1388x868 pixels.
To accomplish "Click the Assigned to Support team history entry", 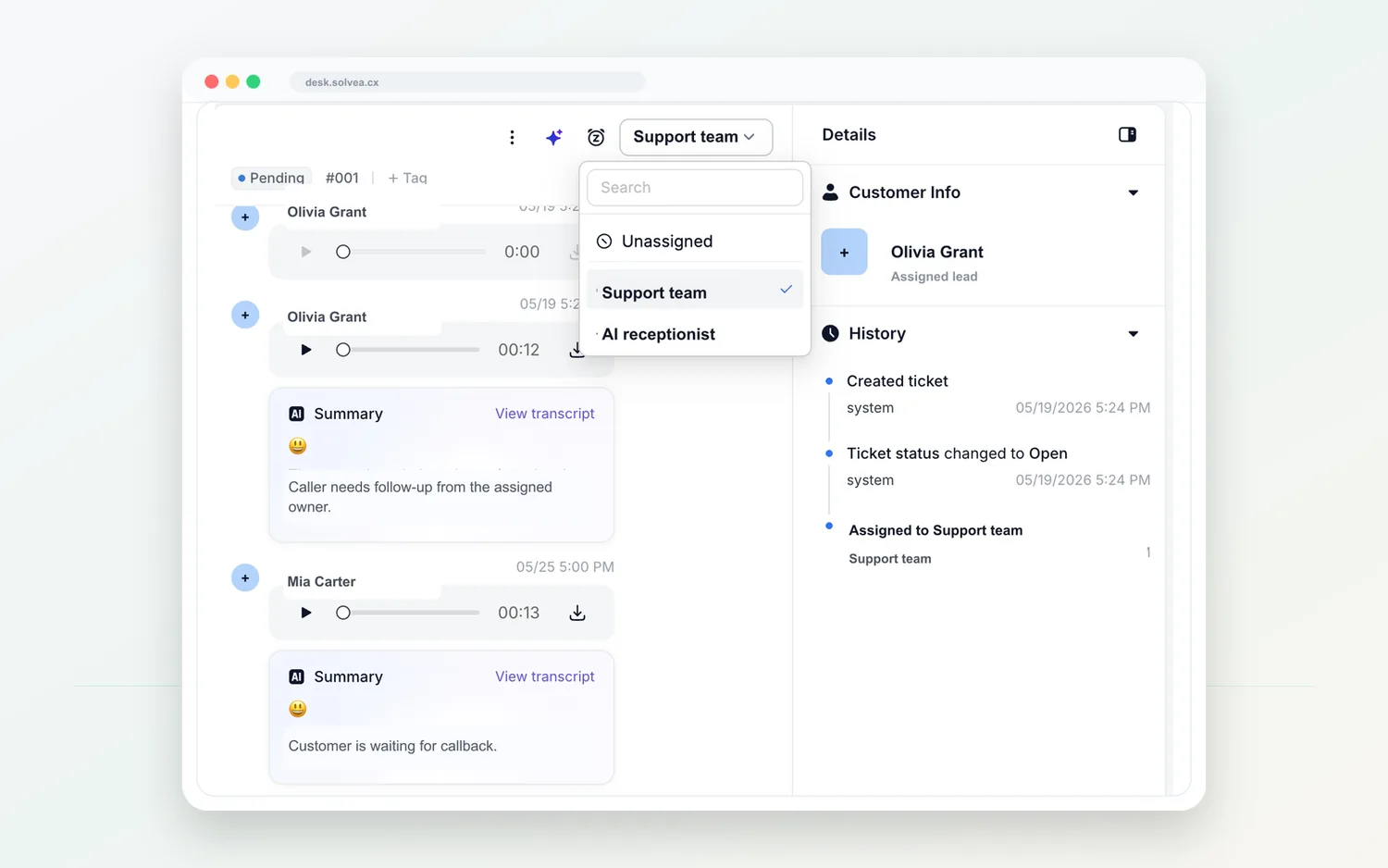I will [x=936, y=530].
